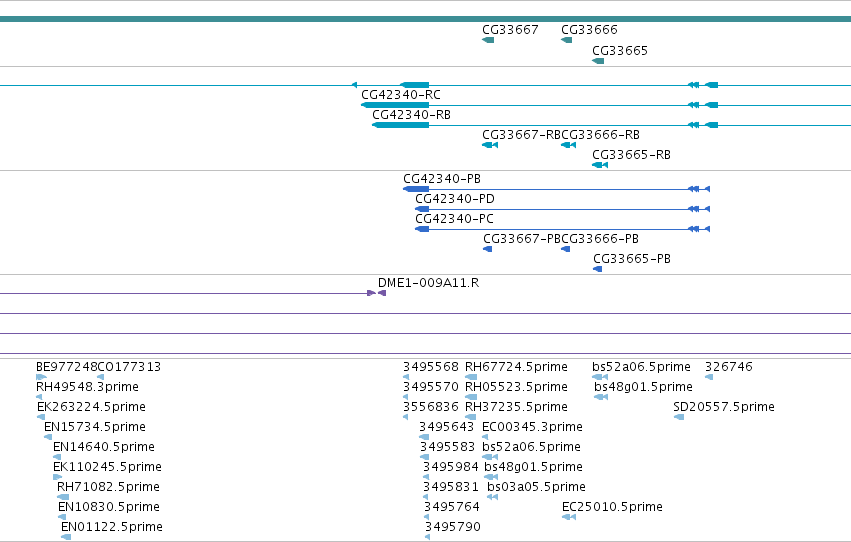Select the 3495643 feature label
Viewport: 851px width, 542px height.
[447, 427]
